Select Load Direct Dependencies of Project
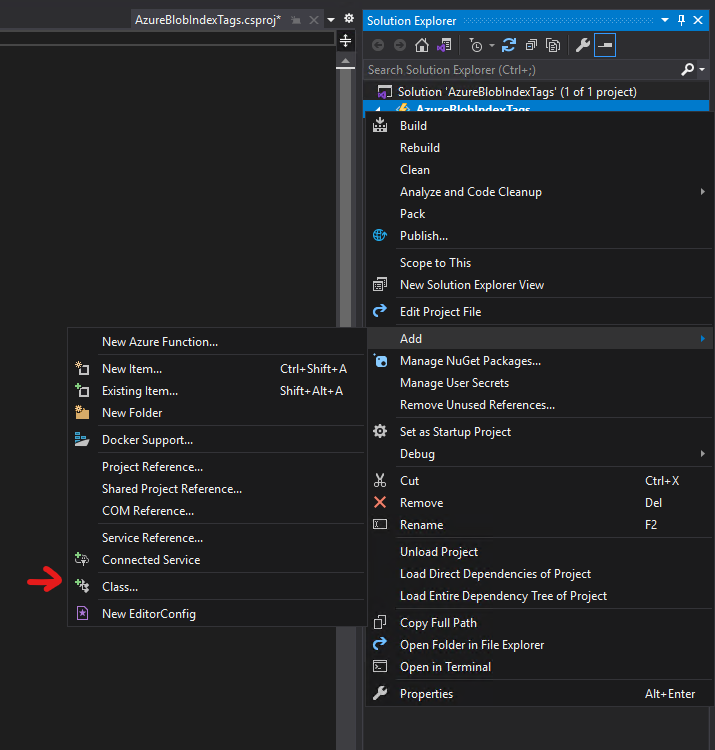Screen dimensions: 715x750 point(539,574)
